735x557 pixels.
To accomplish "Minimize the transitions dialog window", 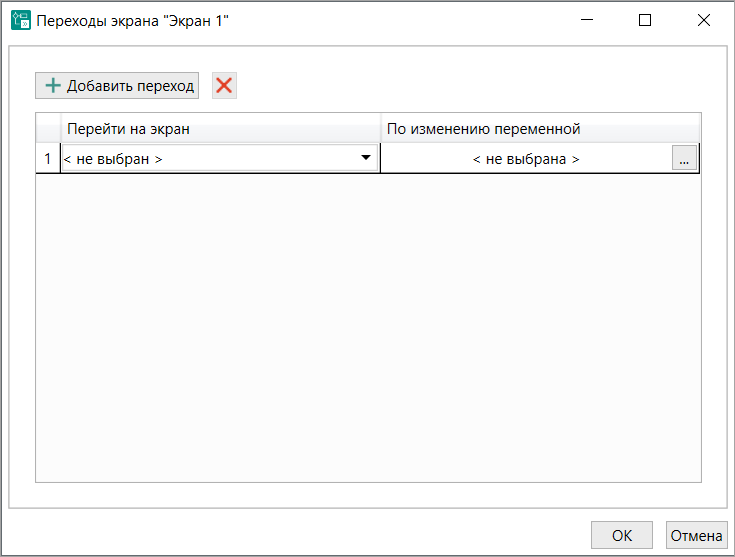I will tap(586, 20).
